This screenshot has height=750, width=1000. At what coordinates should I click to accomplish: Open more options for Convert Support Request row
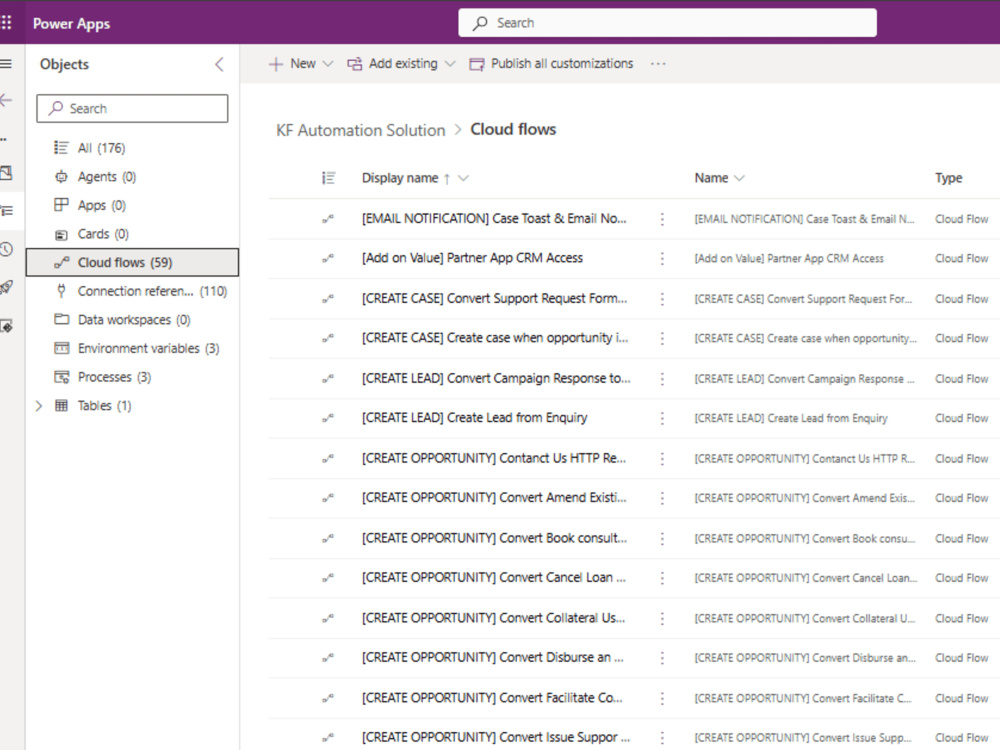click(x=662, y=299)
